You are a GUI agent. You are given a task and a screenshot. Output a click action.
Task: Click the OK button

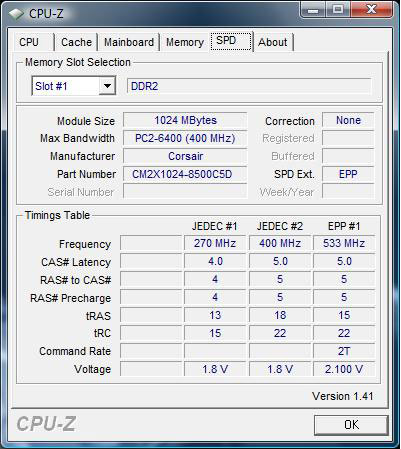pyautogui.click(x=351, y=425)
